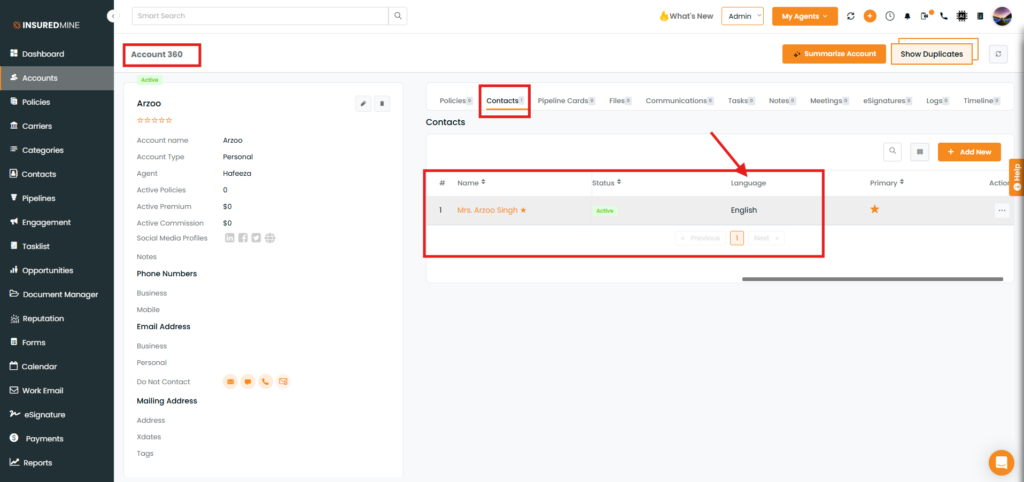Toggle the primary contact star for Arzoo Singh
The height and width of the screenshot is (482, 1024).
[x=874, y=209]
